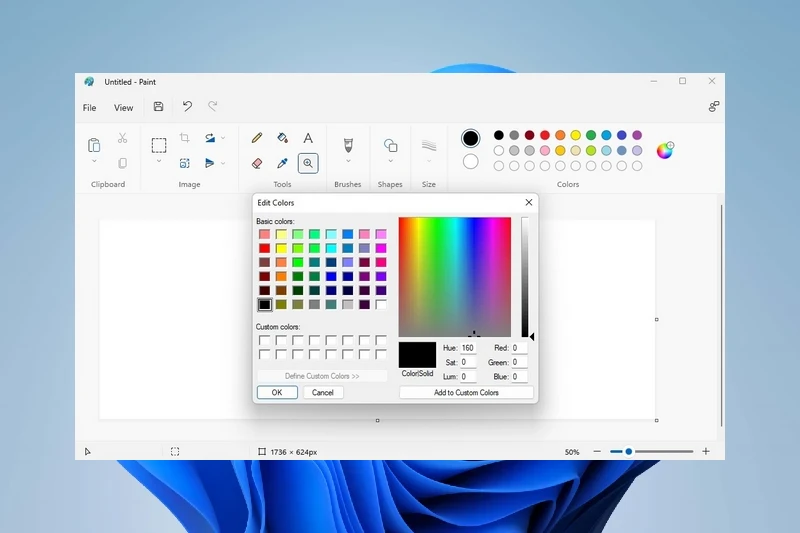Click the Undo arrow icon
Viewport: 800px width, 533px height.
coord(187,107)
